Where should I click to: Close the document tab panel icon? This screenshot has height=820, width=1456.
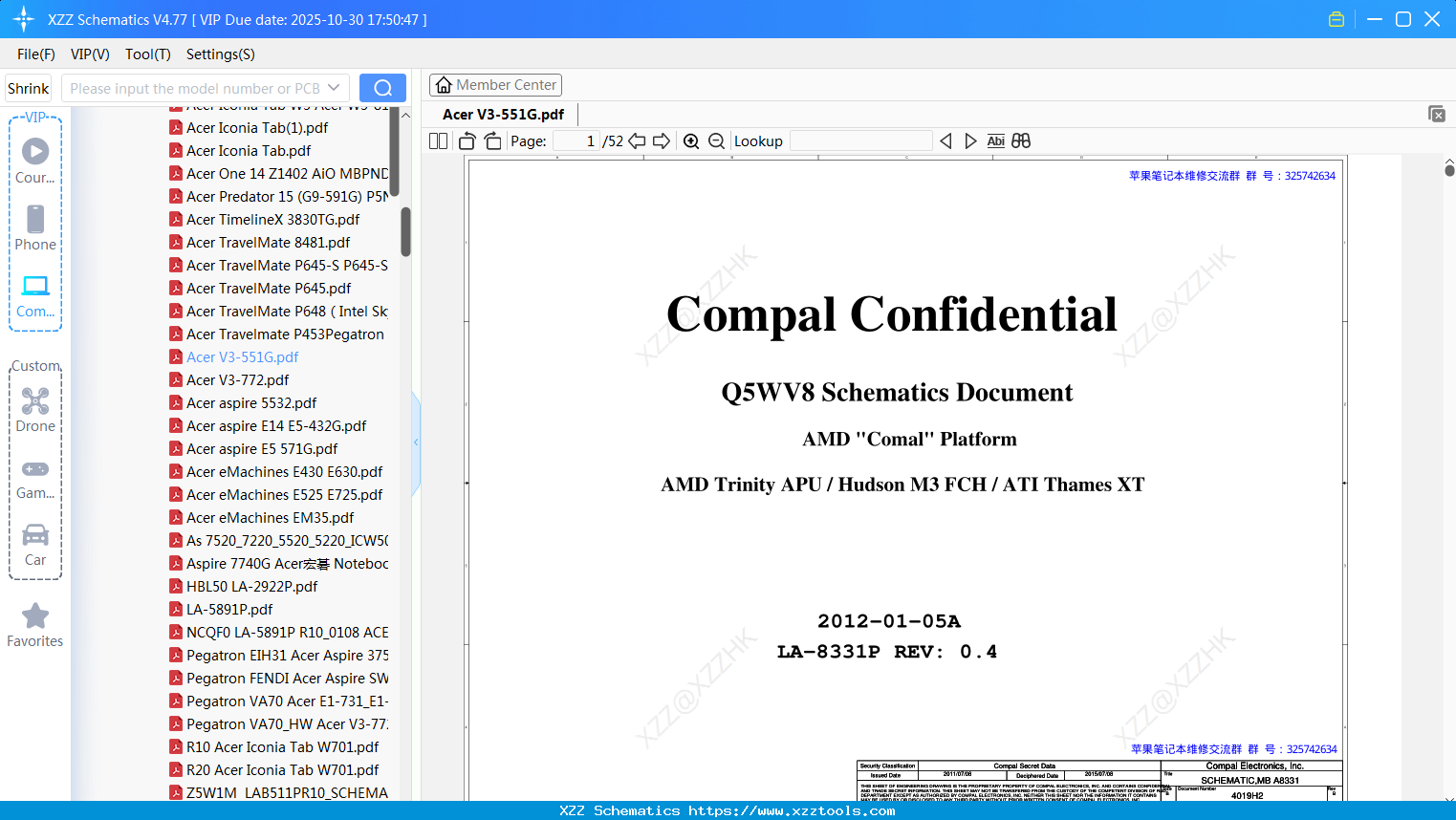click(x=1437, y=114)
